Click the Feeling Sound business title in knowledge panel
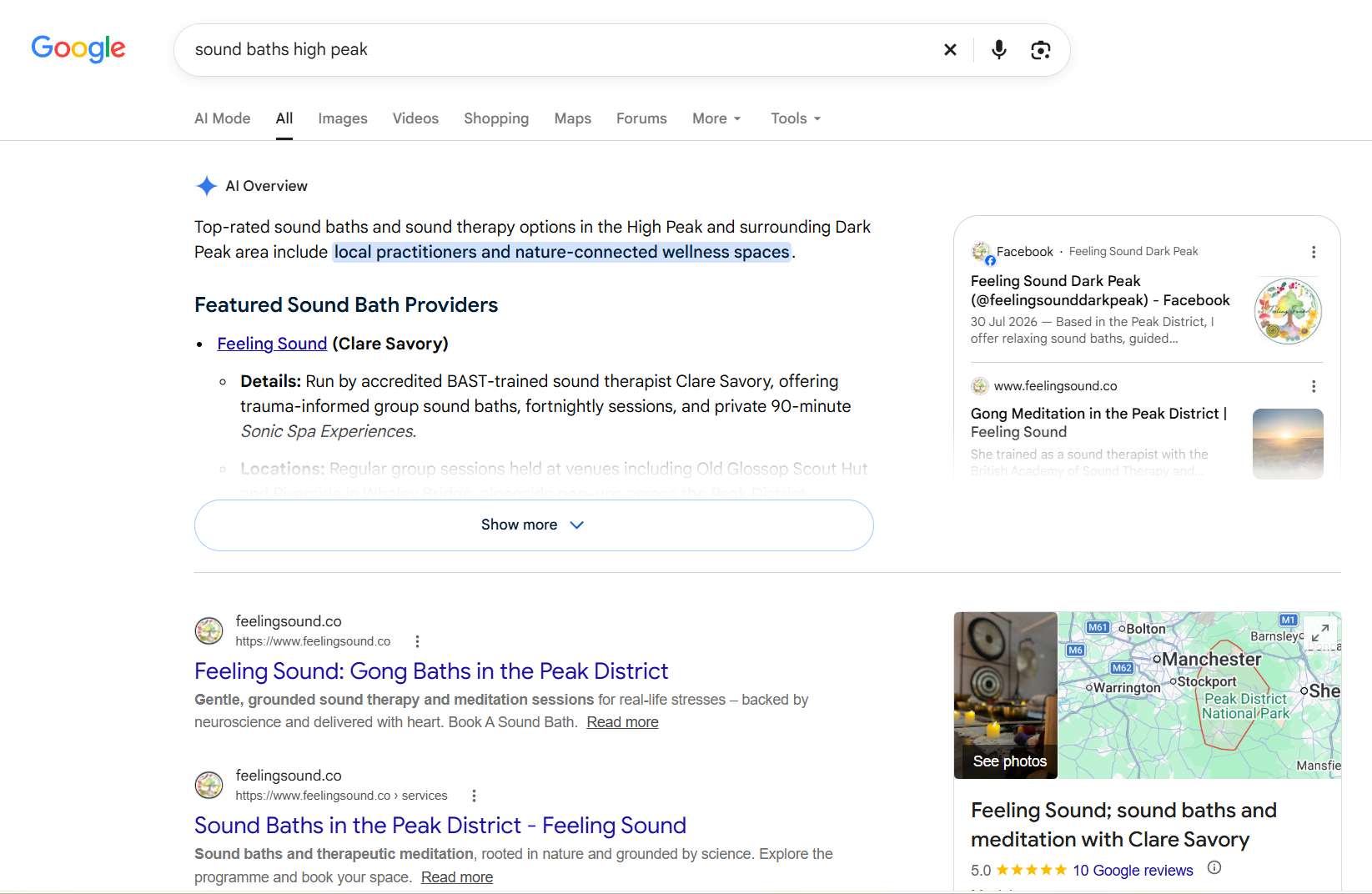Image resolution: width=1372 pixels, height=894 pixels. coord(1123,825)
